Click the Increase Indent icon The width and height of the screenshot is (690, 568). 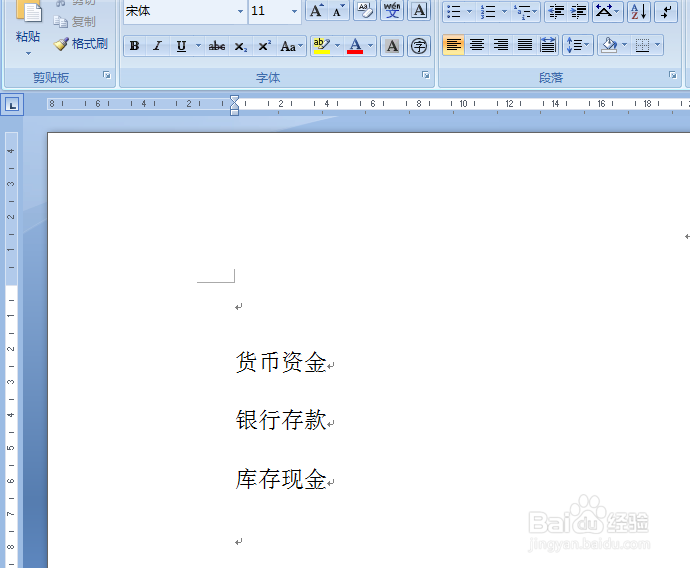578,11
